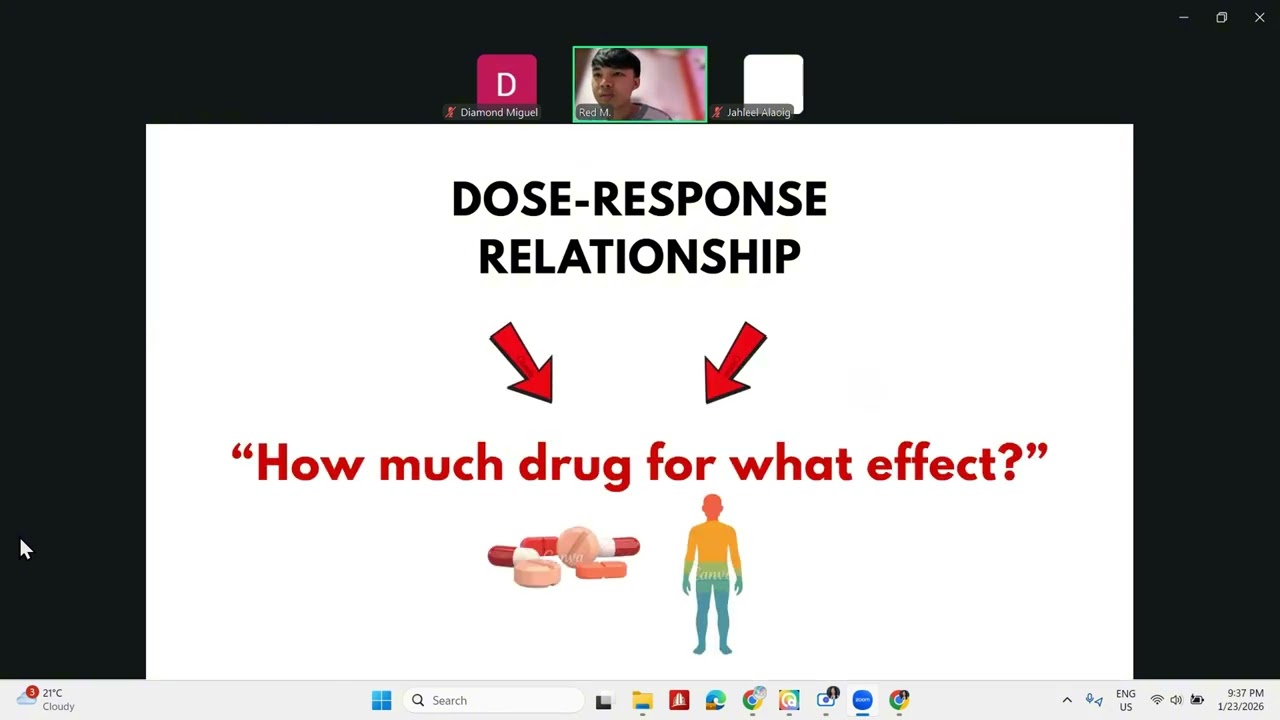Open Wi-Fi network settings in tray
Viewport: 1280px width, 720px height.
pyautogui.click(x=1157, y=700)
